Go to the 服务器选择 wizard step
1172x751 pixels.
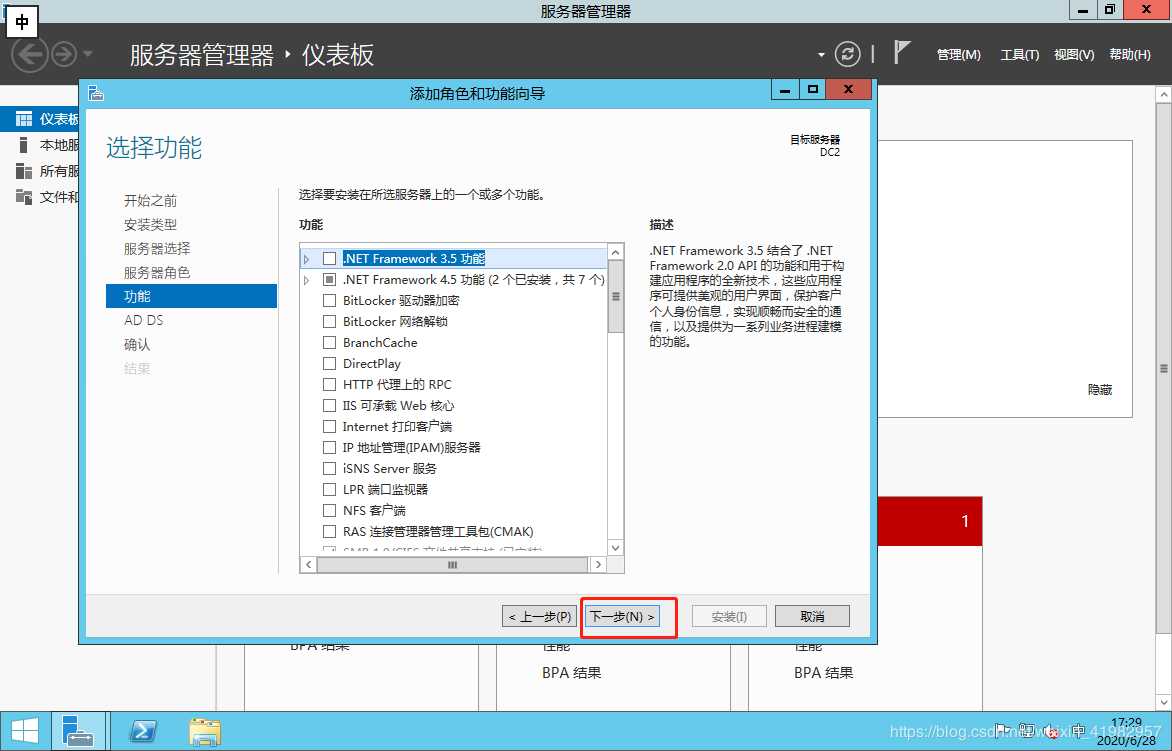tap(157, 248)
